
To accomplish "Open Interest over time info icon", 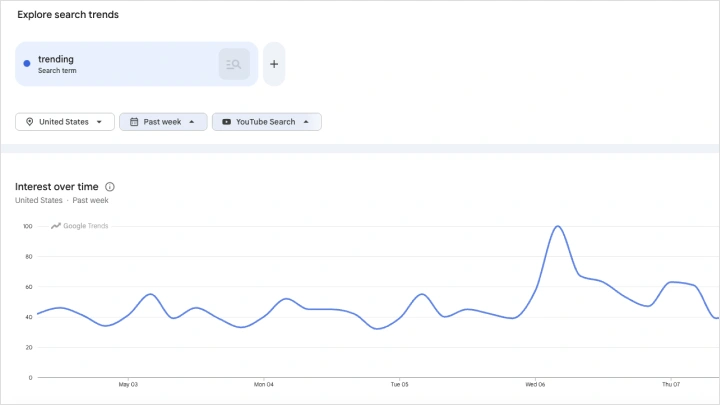I will coord(110,187).
